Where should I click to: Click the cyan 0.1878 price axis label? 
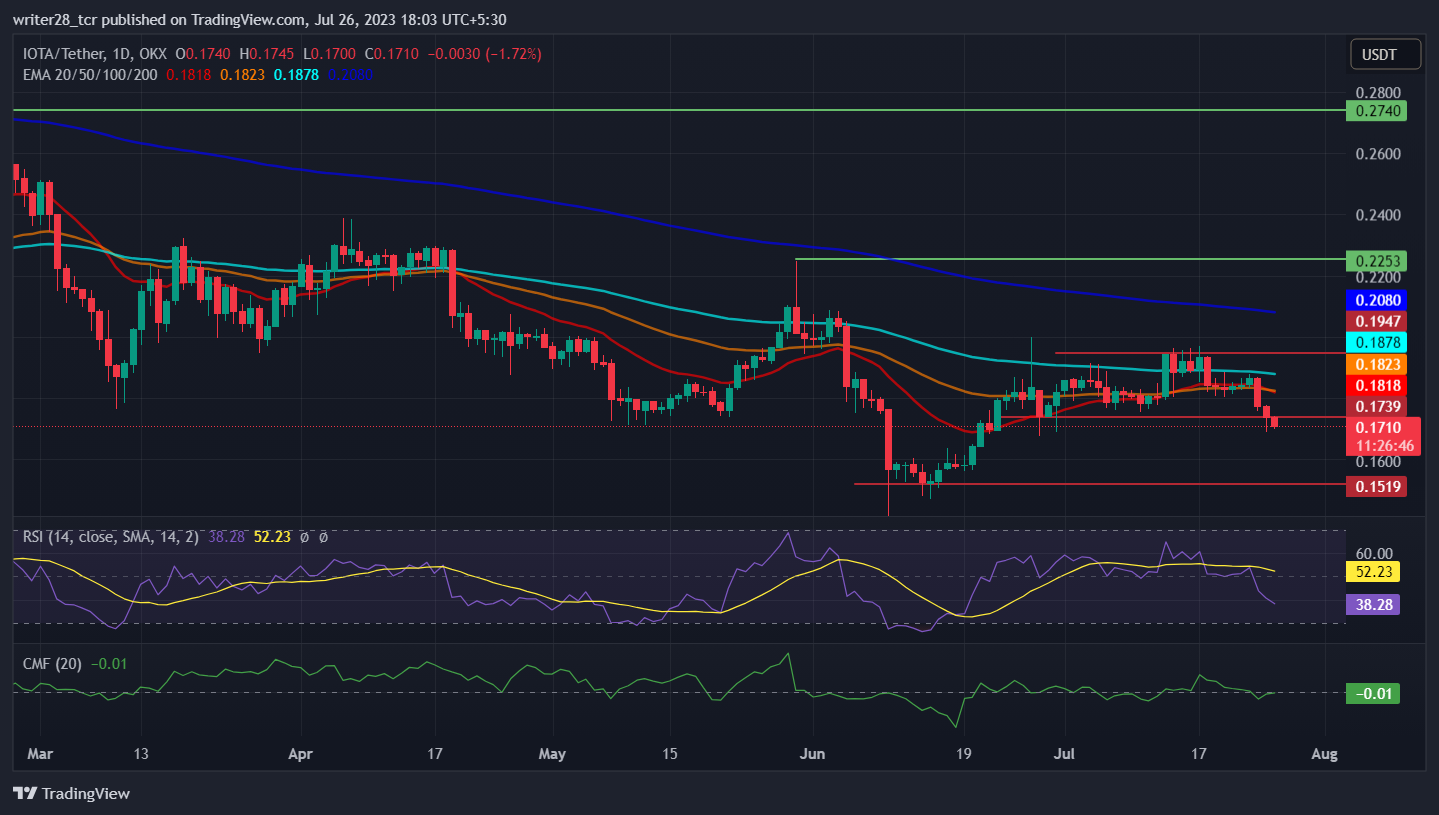click(x=1377, y=342)
